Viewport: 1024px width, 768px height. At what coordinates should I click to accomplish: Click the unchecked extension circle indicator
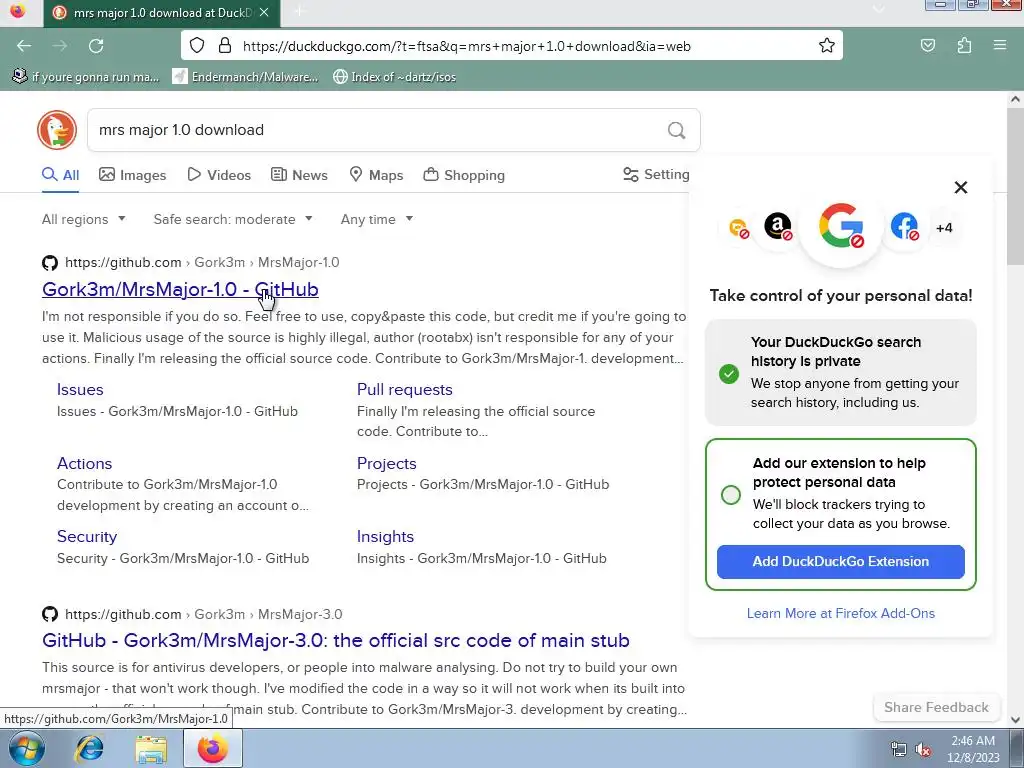[731, 494]
